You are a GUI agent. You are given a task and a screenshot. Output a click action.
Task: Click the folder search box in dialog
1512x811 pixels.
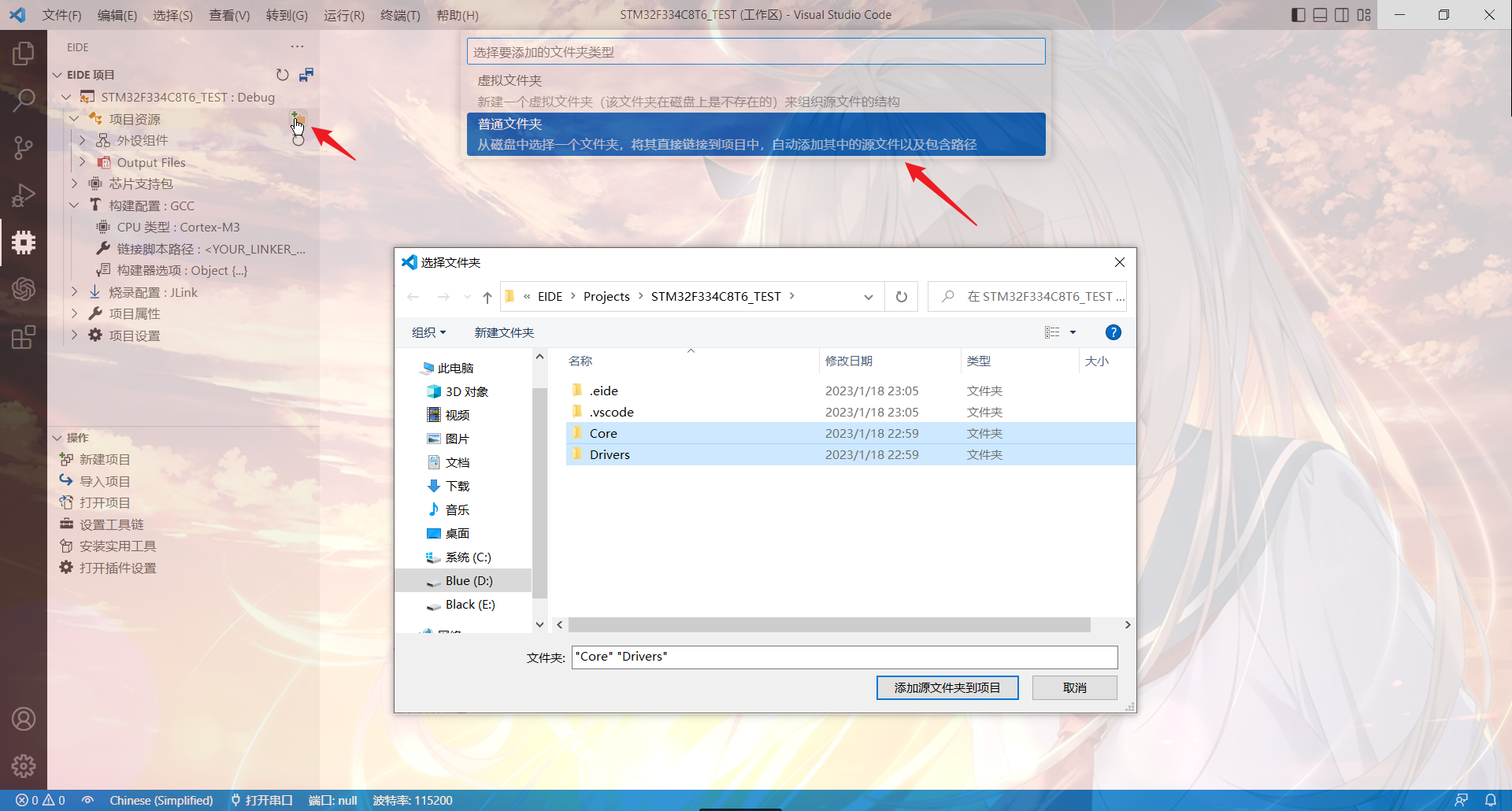click(1027, 297)
